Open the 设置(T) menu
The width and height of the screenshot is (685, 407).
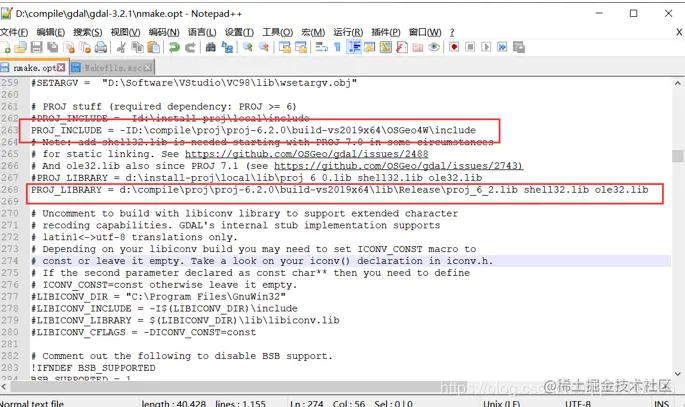coord(239,32)
